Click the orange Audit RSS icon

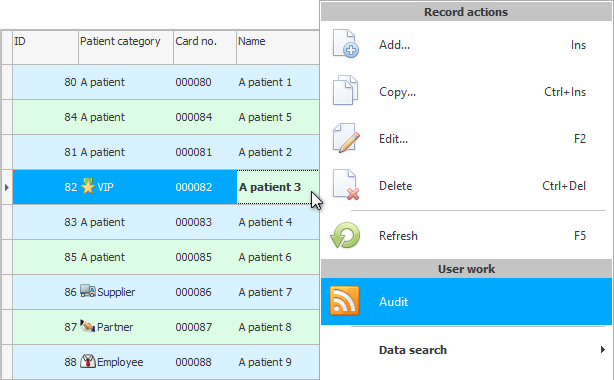pyautogui.click(x=345, y=301)
